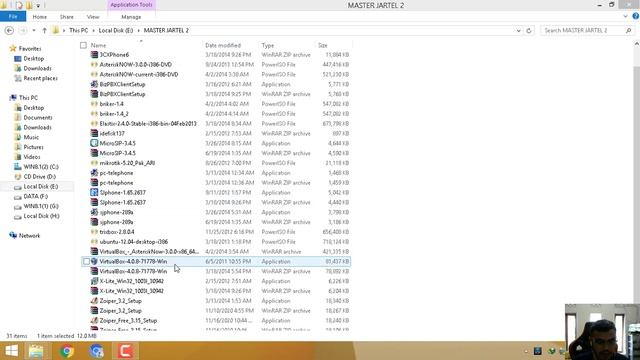This screenshot has height=360, width=640.
Task: Sort files by Type column header
Action: [268, 45]
